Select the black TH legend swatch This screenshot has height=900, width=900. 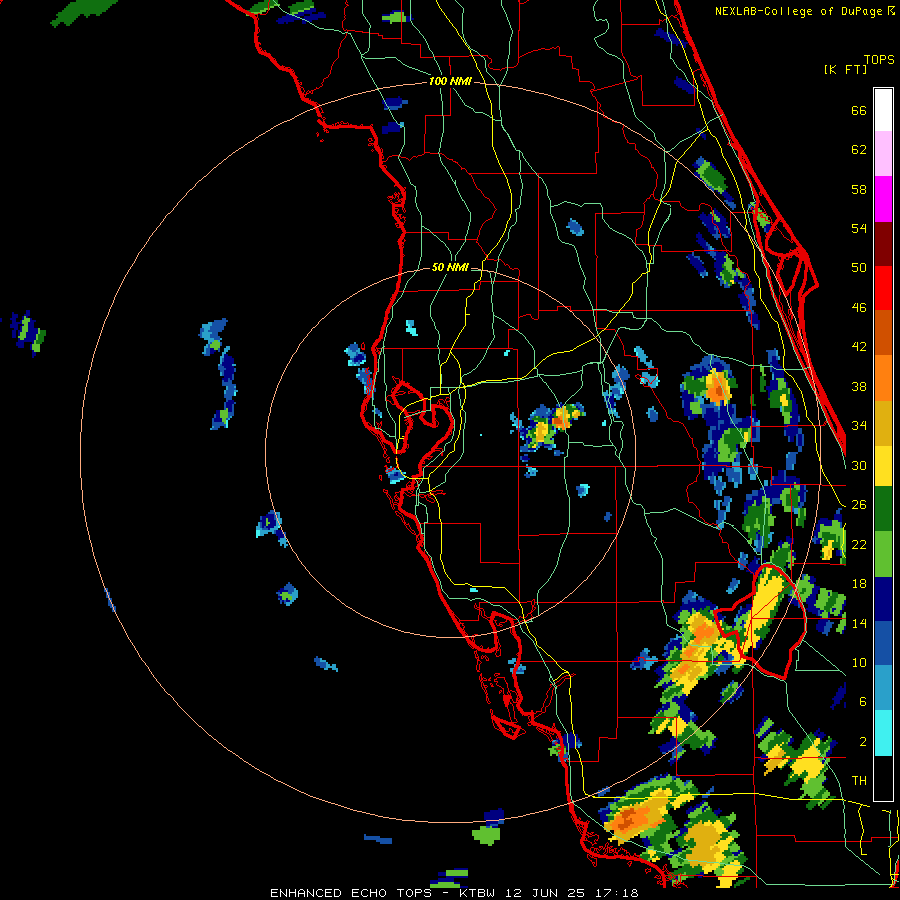(x=883, y=778)
